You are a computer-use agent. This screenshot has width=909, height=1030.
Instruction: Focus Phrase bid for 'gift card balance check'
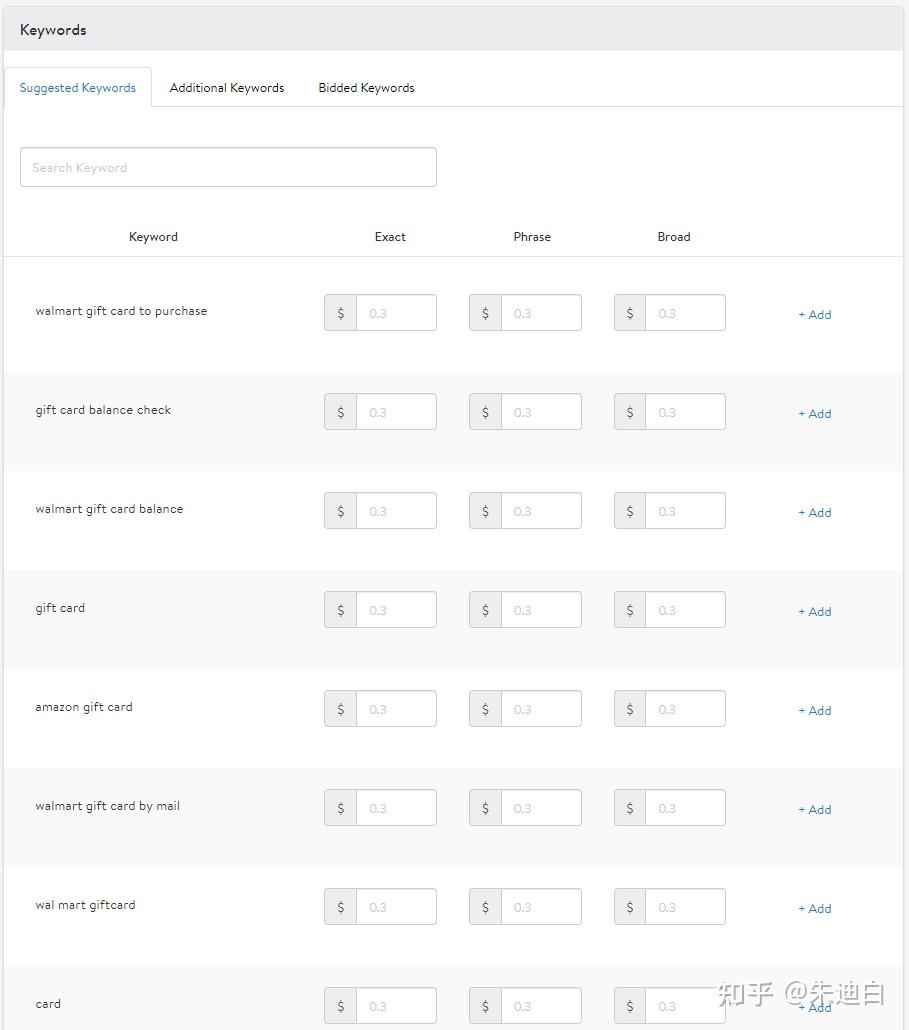[x=540, y=412]
